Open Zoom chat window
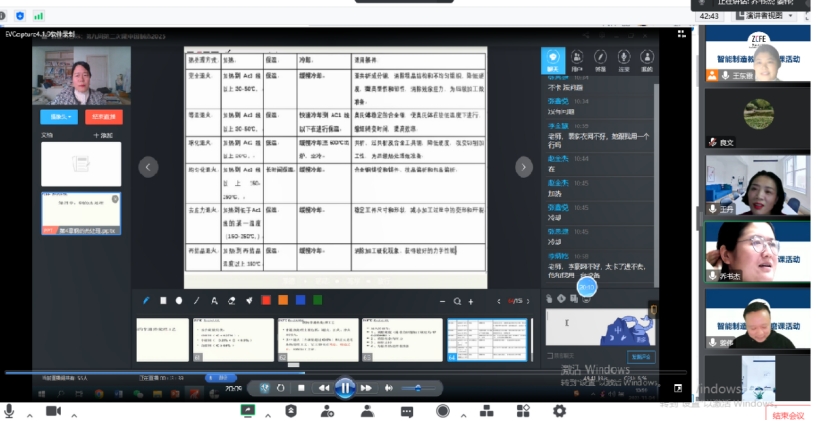The width and height of the screenshot is (830, 421). pos(407,411)
